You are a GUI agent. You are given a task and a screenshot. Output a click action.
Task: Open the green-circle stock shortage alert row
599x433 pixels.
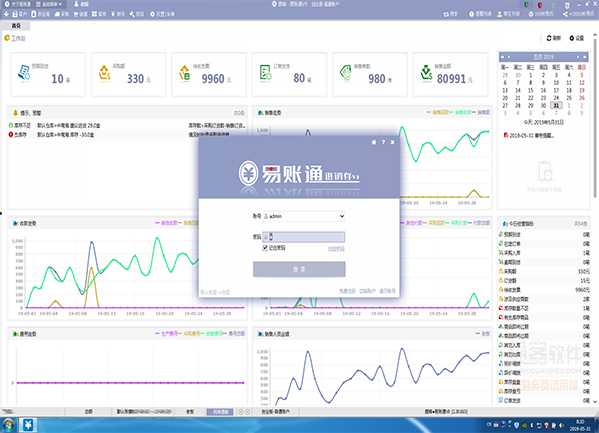click(x=127, y=125)
